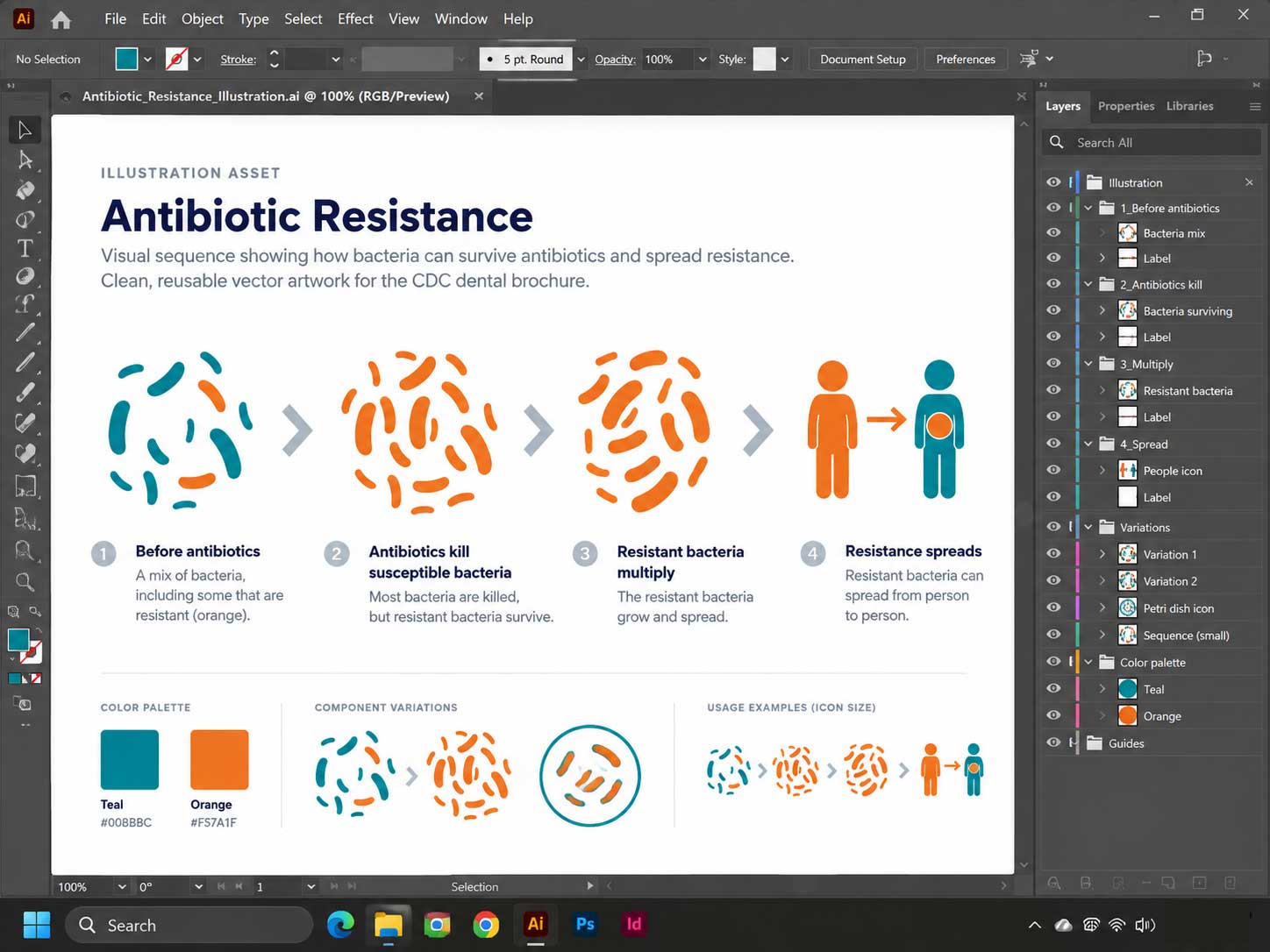This screenshot has width=1270, height=952.
Task: Click the Search All layers field
Action: click(x=1151, y=142)
